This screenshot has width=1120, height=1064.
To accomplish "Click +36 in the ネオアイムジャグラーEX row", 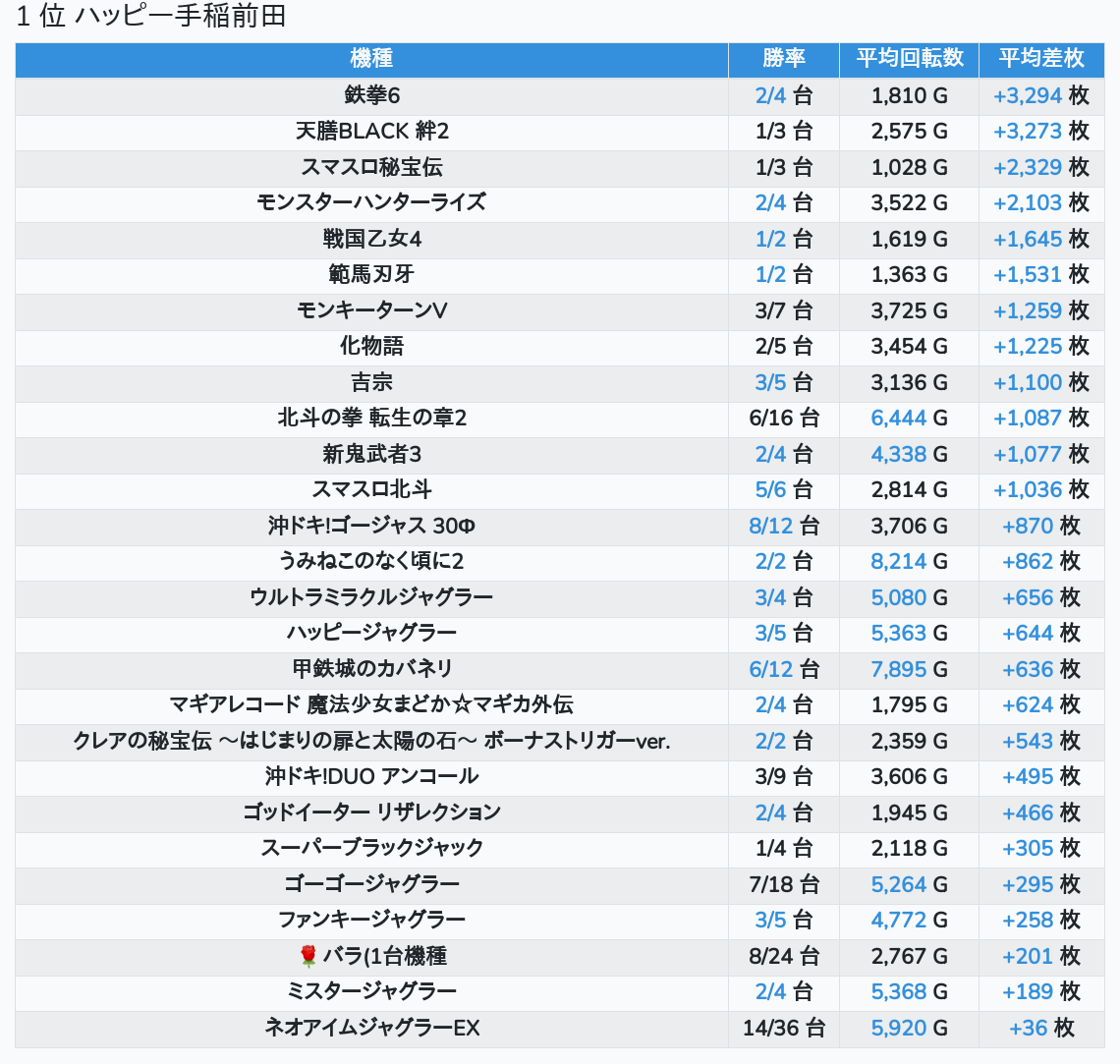I will (x=1028, y=1028).
